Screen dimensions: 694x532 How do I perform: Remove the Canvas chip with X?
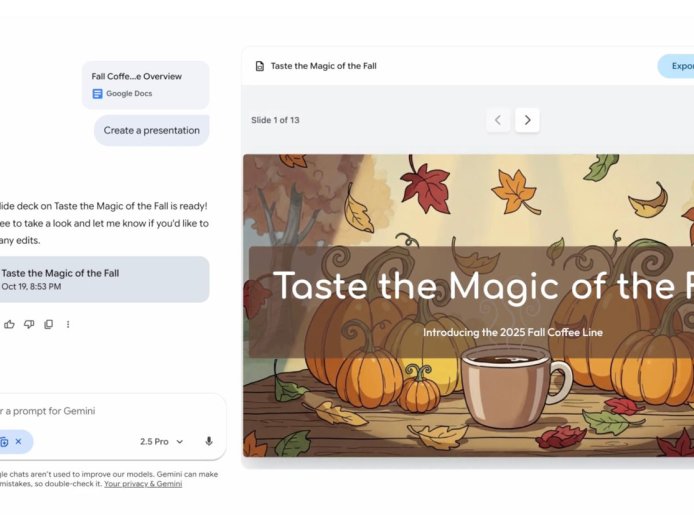coord(18,441)
